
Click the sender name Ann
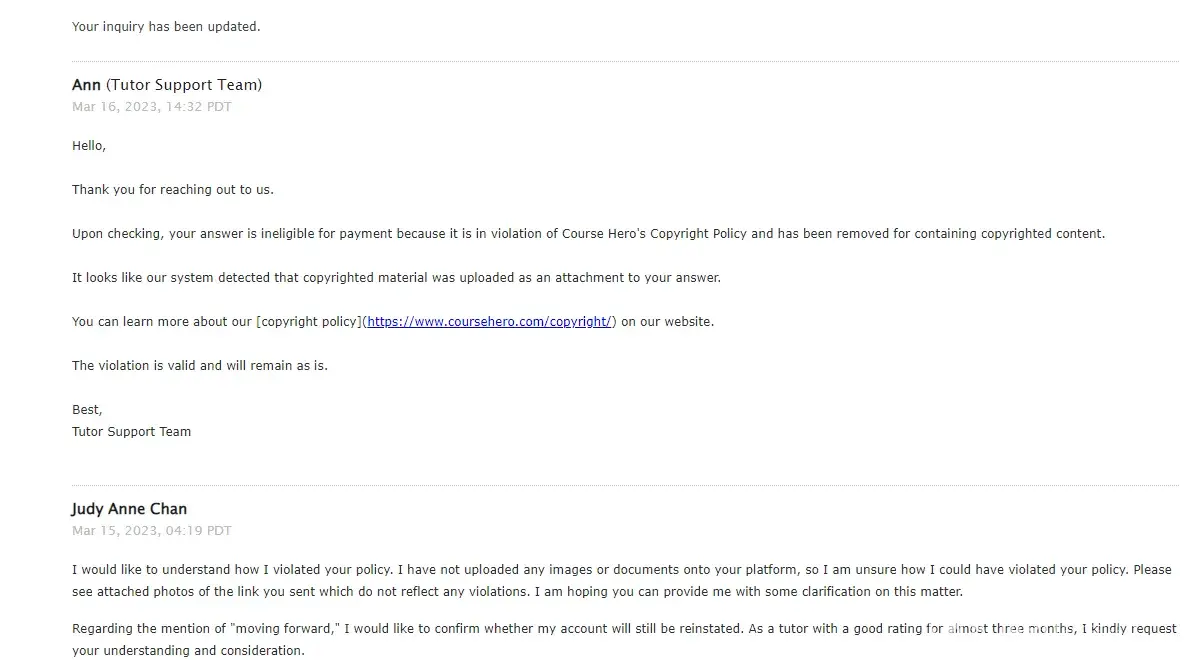pyautogui.click(x=86, y=85)
